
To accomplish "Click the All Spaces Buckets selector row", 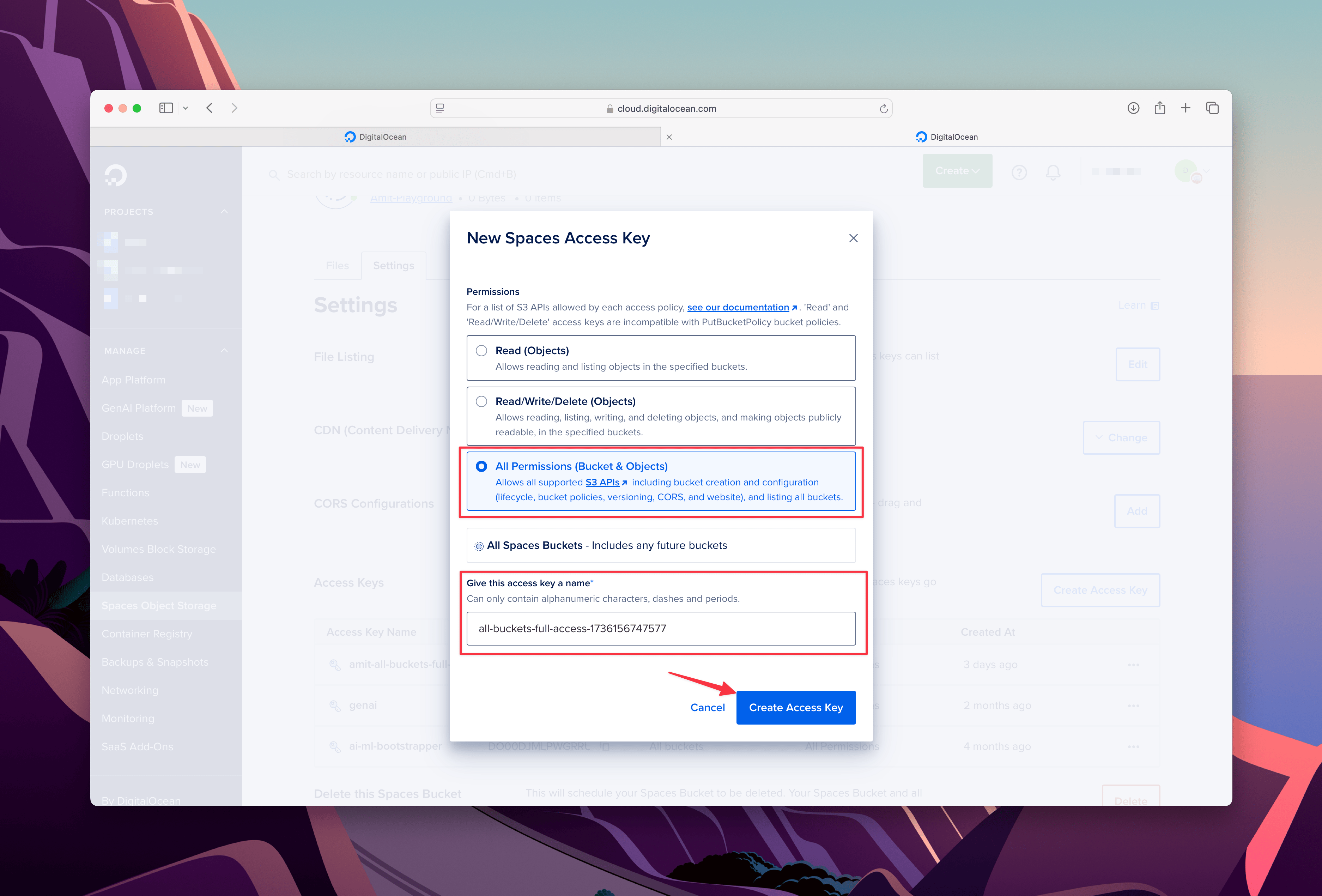I will click(x=661, y=545).
